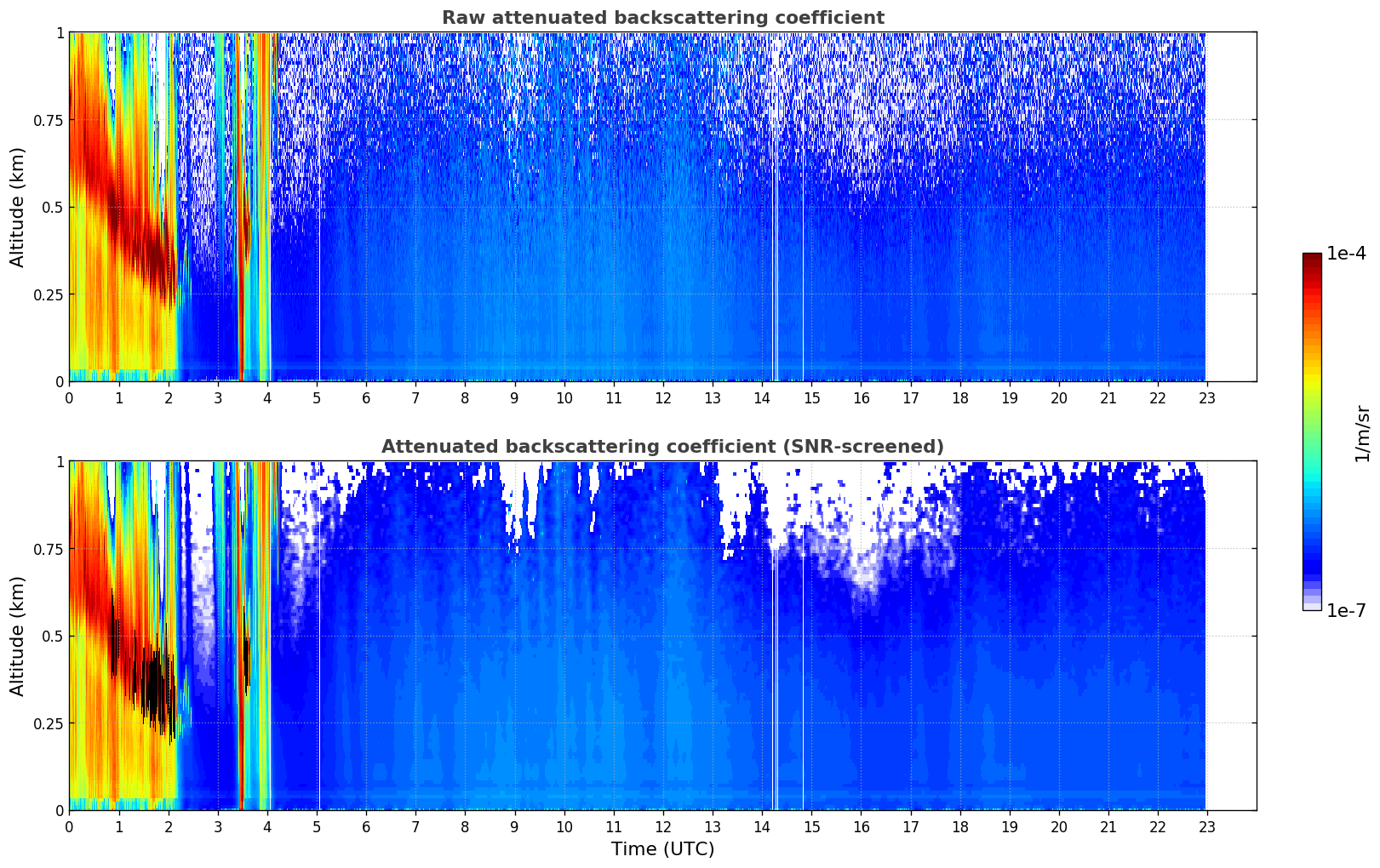This screenshot has height=868, width=1380.
Task: Click the "Attenuated backscattering coefficient (SNR-screened)" title
Action: coord(662,447)
